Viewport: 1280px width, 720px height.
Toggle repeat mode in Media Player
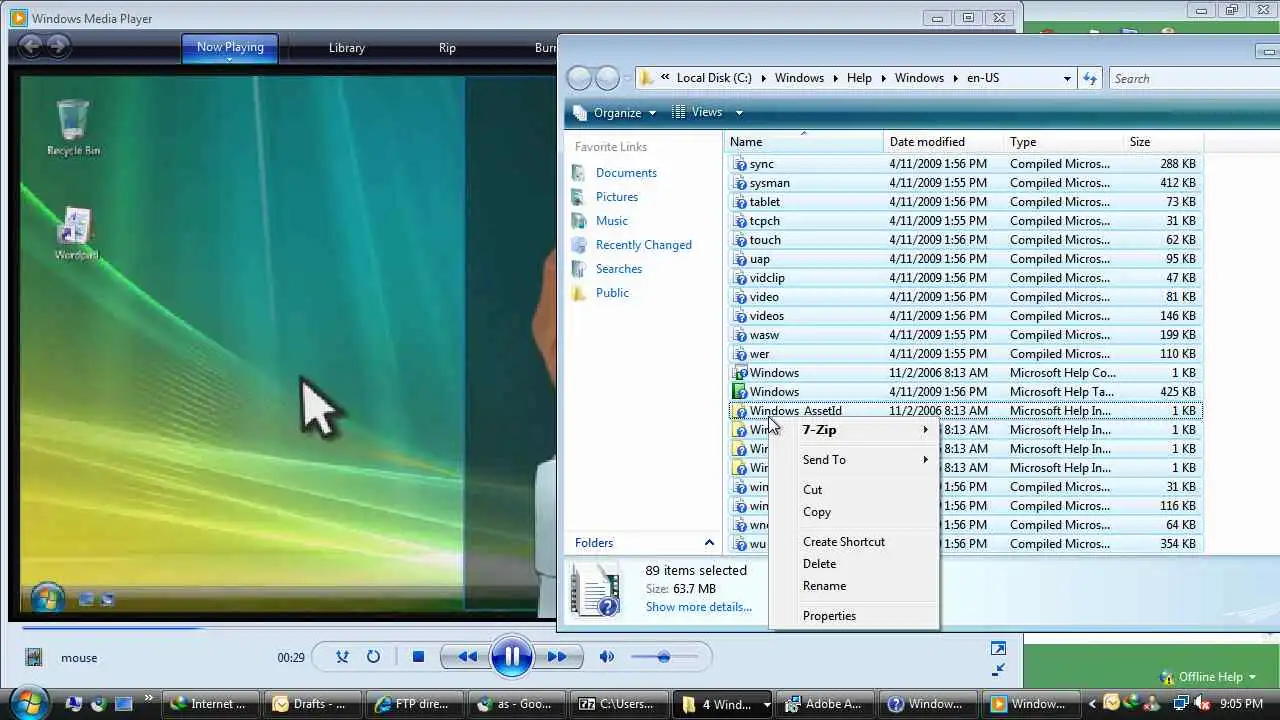373,657
